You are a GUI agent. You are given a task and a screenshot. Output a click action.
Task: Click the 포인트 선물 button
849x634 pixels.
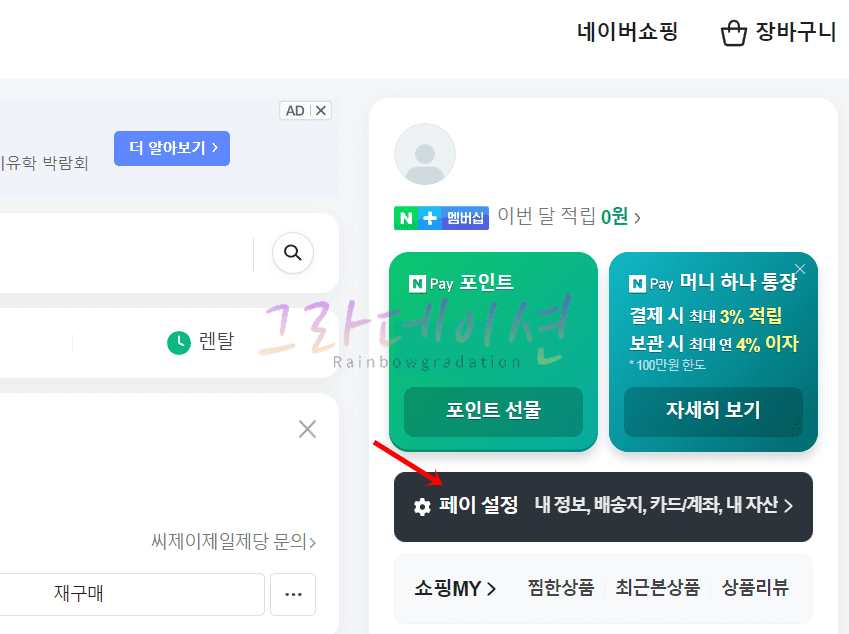[x=493, y=411]
